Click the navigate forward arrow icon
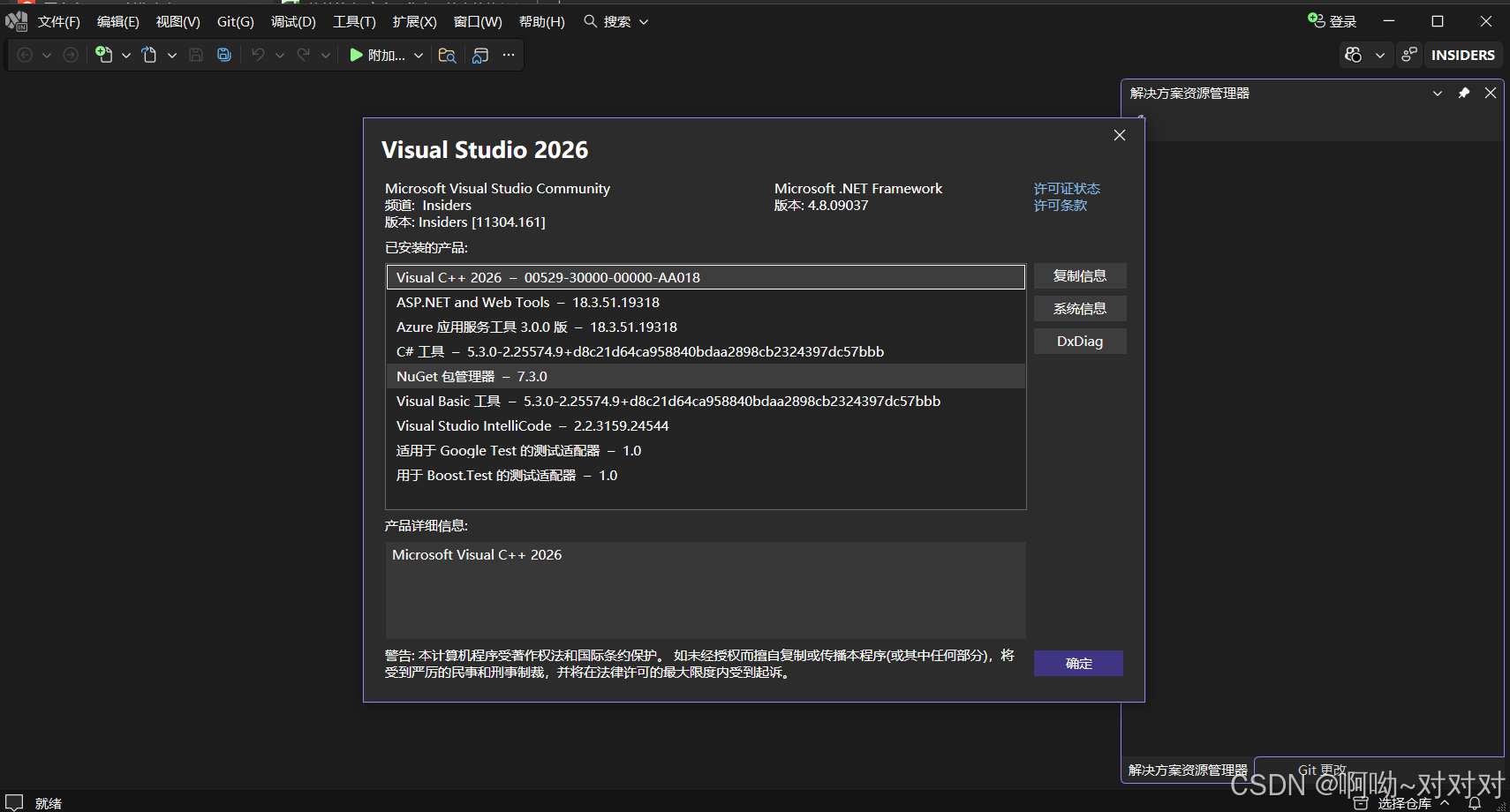The image size is (1510, 812). pos(71,55)
